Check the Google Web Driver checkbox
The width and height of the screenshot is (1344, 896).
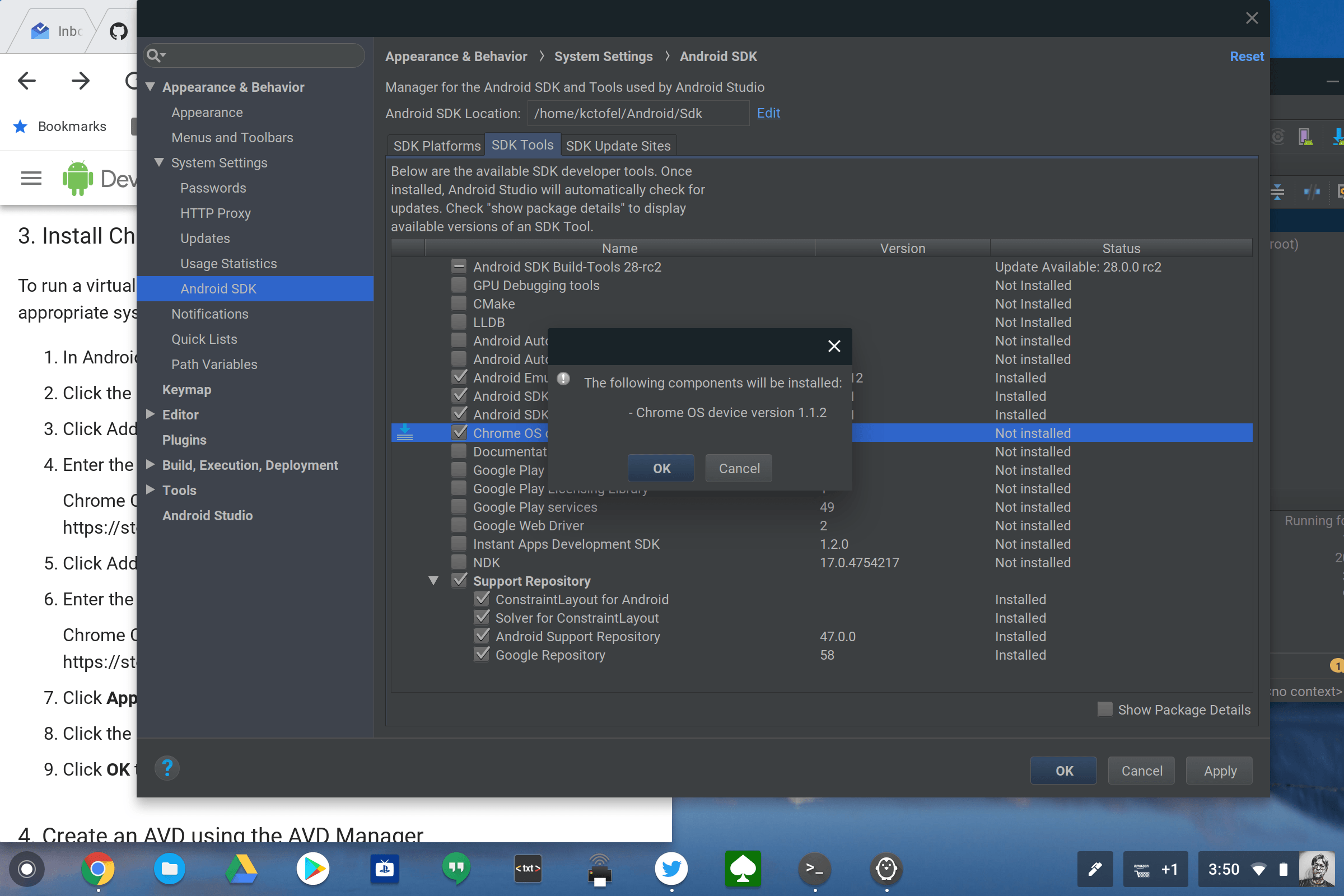pos(459,525)
